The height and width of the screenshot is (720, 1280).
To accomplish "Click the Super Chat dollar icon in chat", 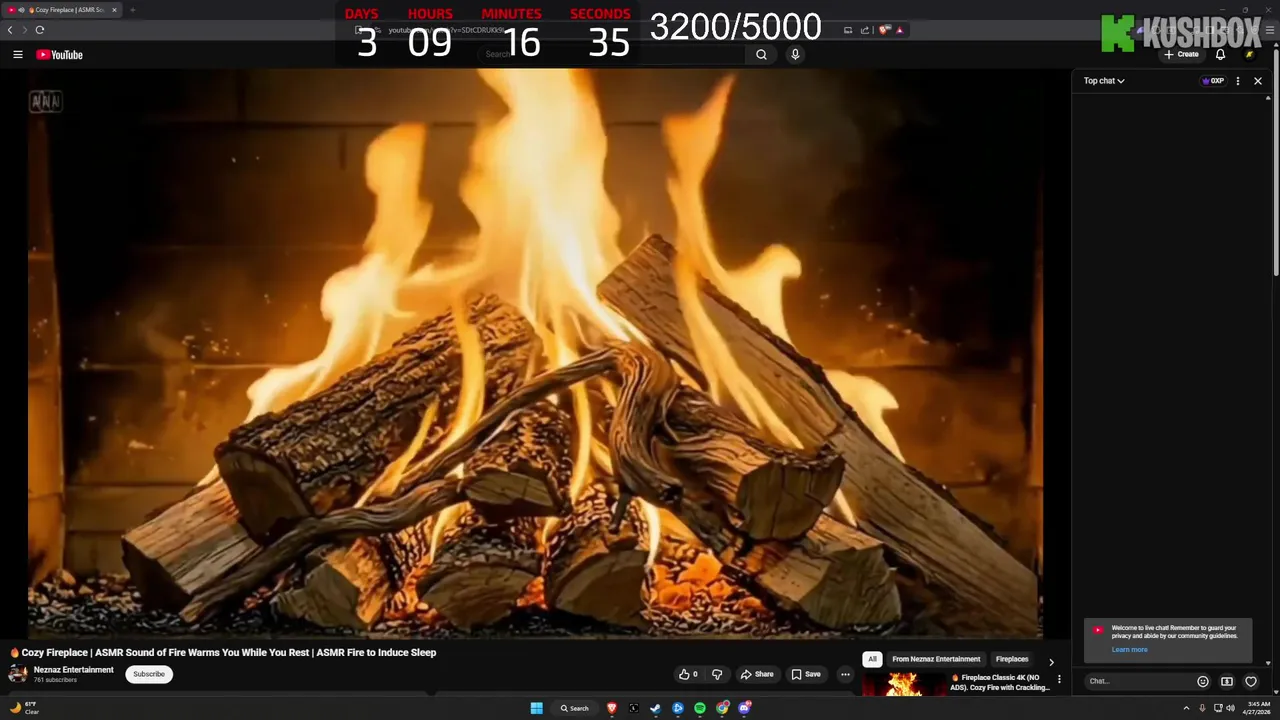I will 1227,682.
